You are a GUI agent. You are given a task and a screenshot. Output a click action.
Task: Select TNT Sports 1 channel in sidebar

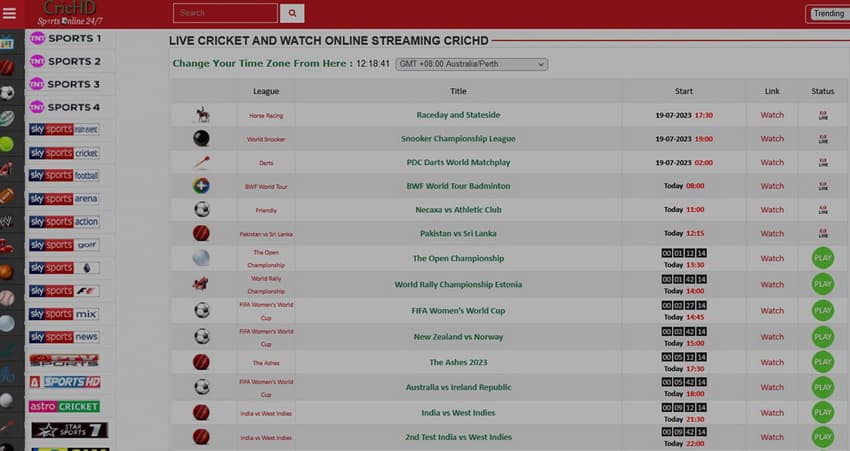pos(65,38)
